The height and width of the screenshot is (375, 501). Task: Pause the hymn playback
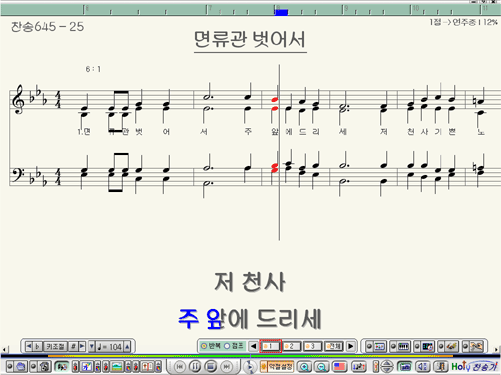(195, 367)
